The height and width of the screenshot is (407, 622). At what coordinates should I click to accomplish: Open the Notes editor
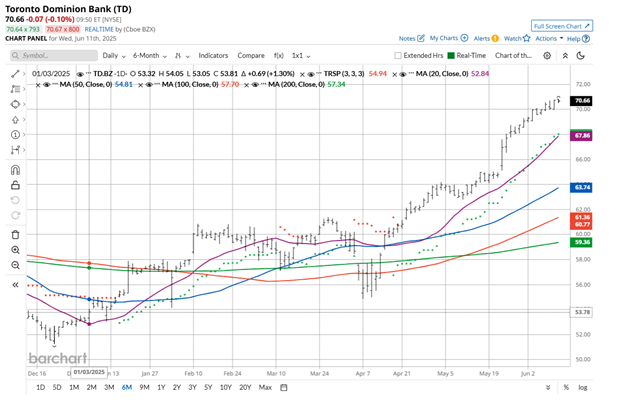[411, 38]
